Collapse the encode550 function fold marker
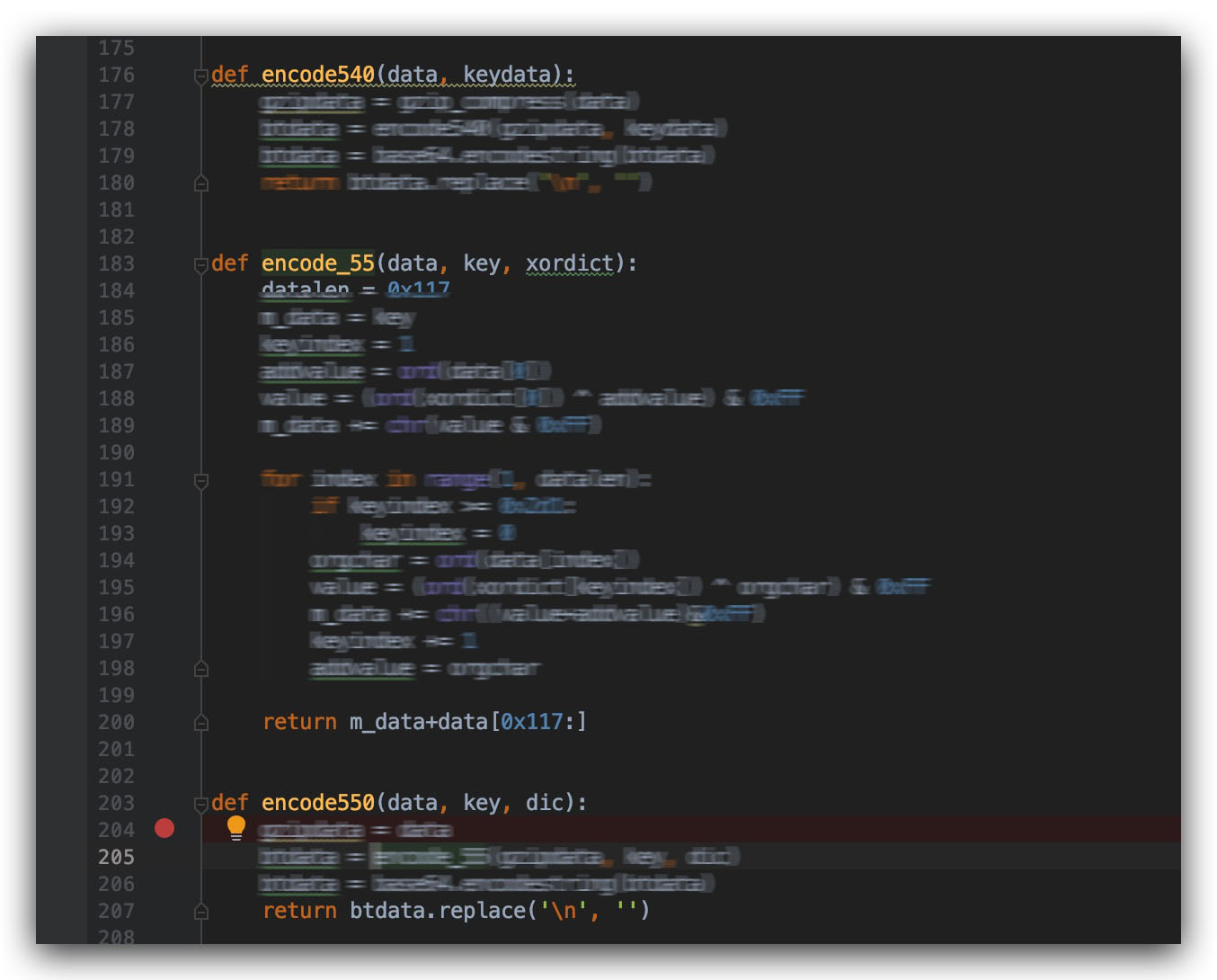 tap(201, 805)
